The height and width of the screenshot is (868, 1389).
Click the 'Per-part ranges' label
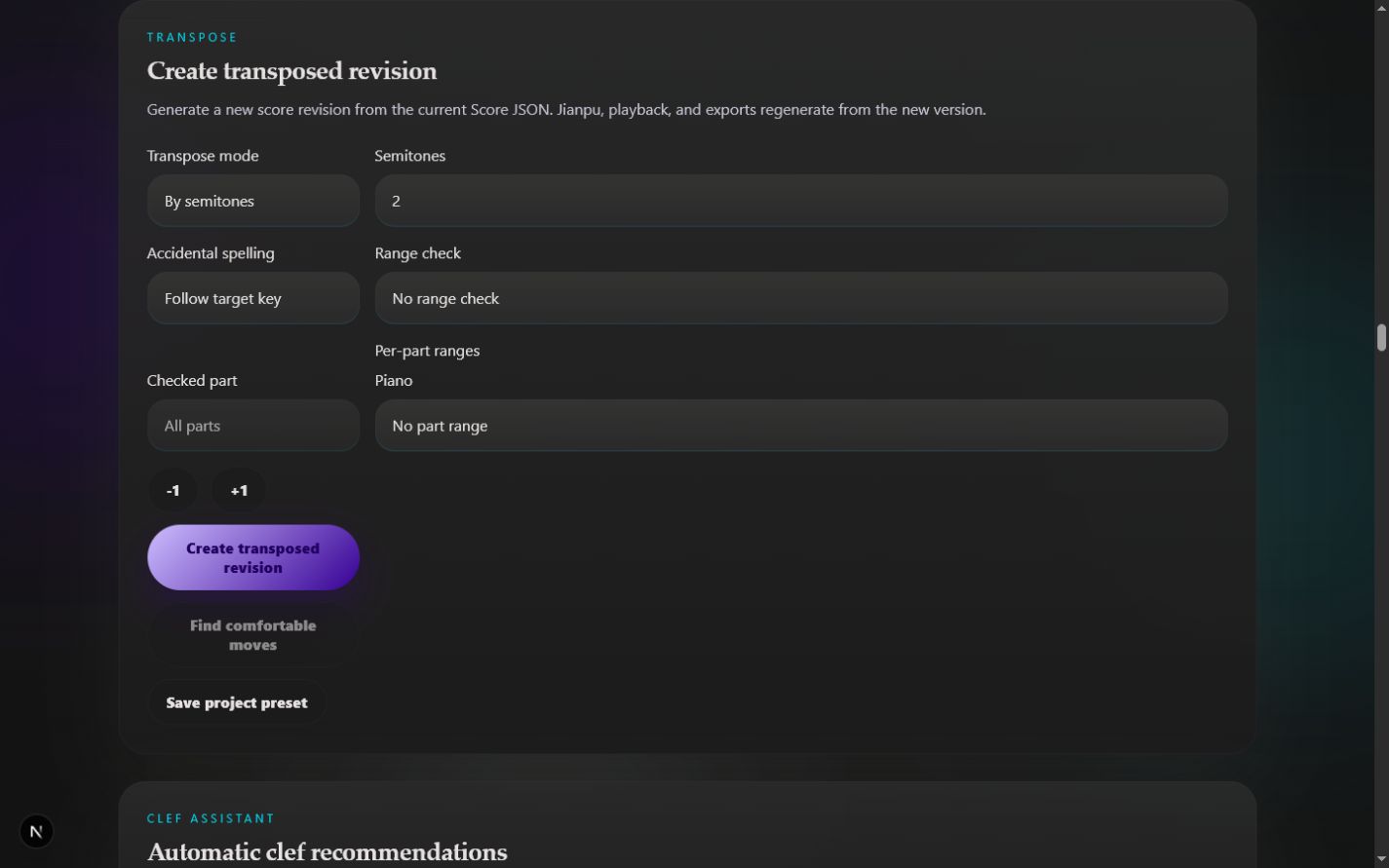pos(427,351)
